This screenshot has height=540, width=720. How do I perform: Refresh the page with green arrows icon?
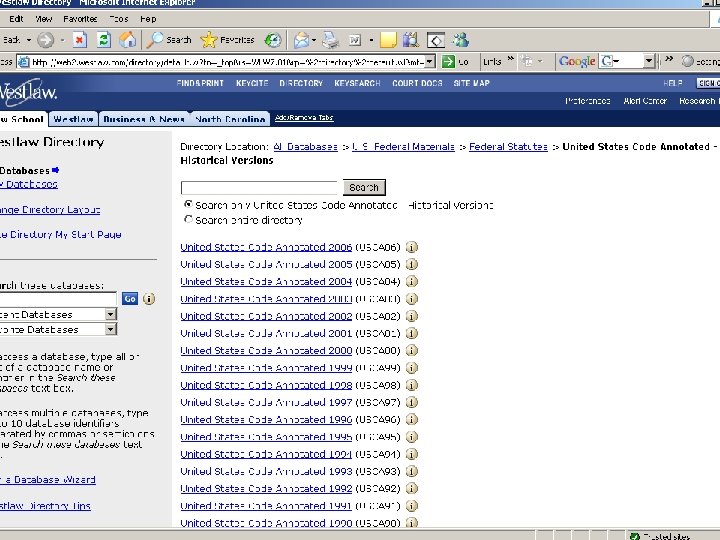click(x=104, y=40)
